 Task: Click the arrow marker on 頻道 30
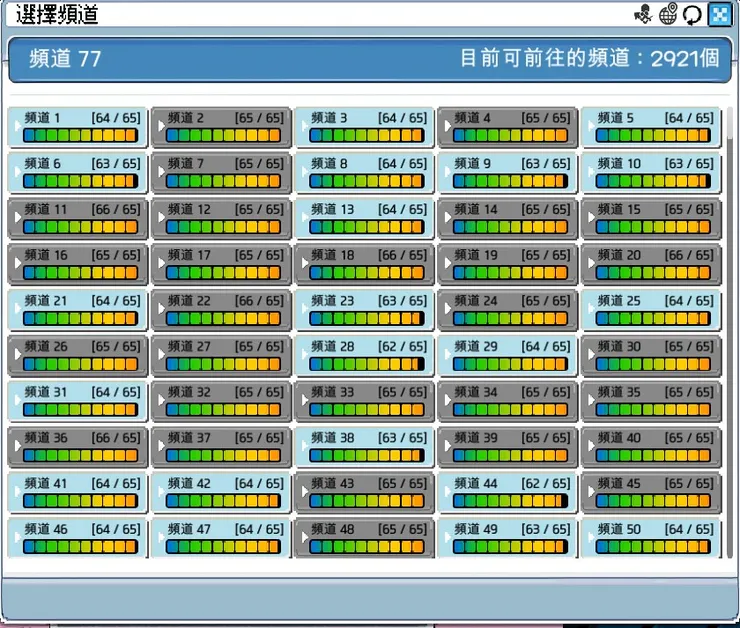pos(591,354)
